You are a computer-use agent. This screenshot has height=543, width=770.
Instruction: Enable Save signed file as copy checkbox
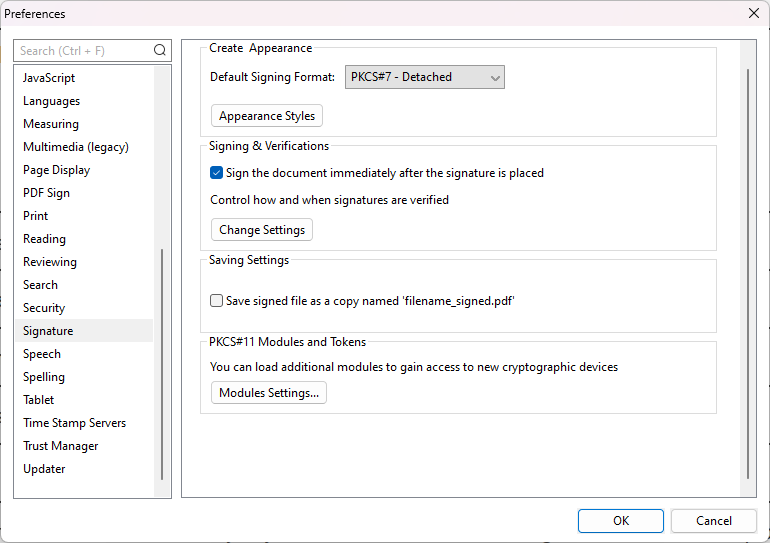coord(216,300)
